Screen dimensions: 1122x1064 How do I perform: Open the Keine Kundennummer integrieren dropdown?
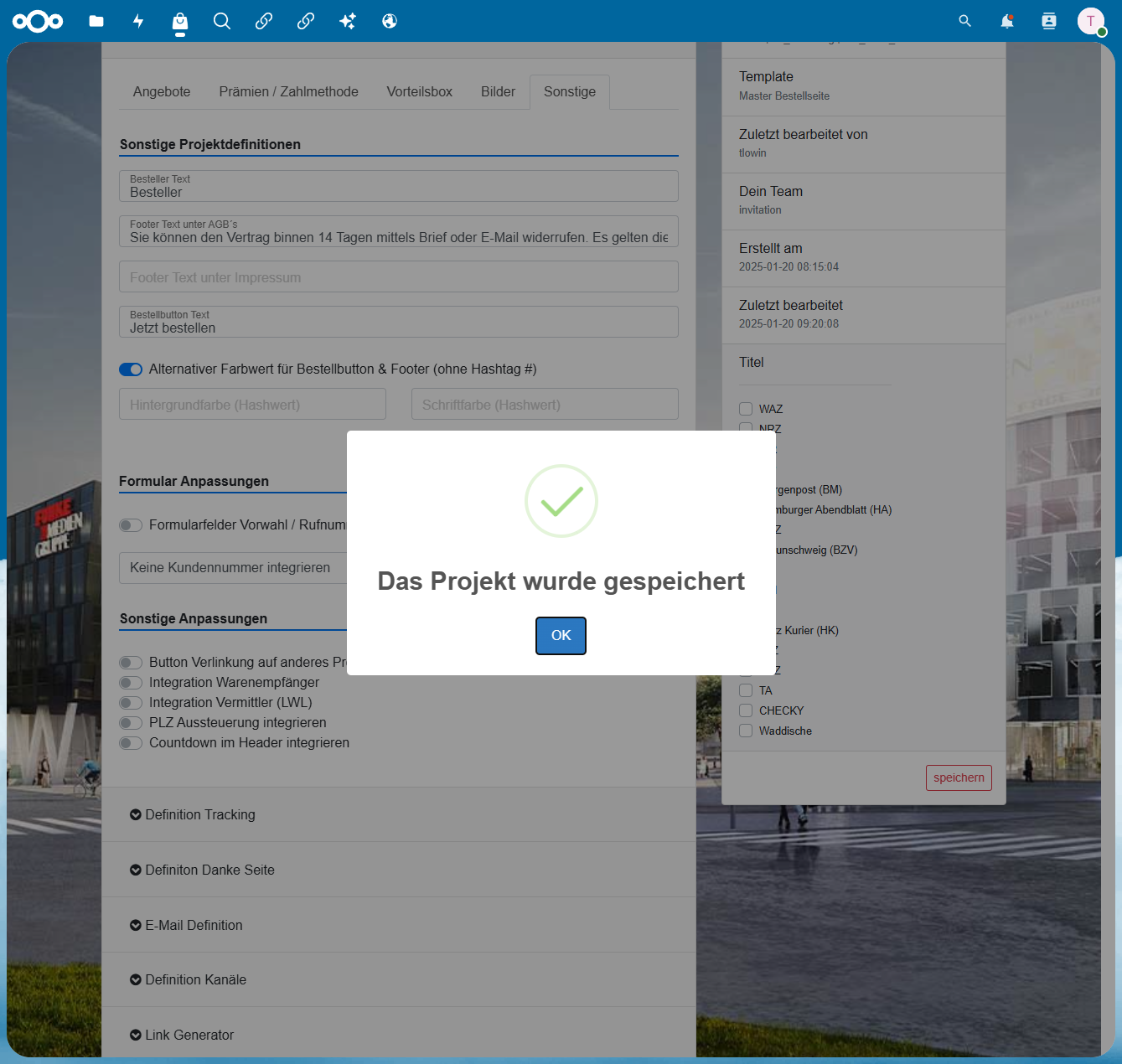tap(233, 568)
